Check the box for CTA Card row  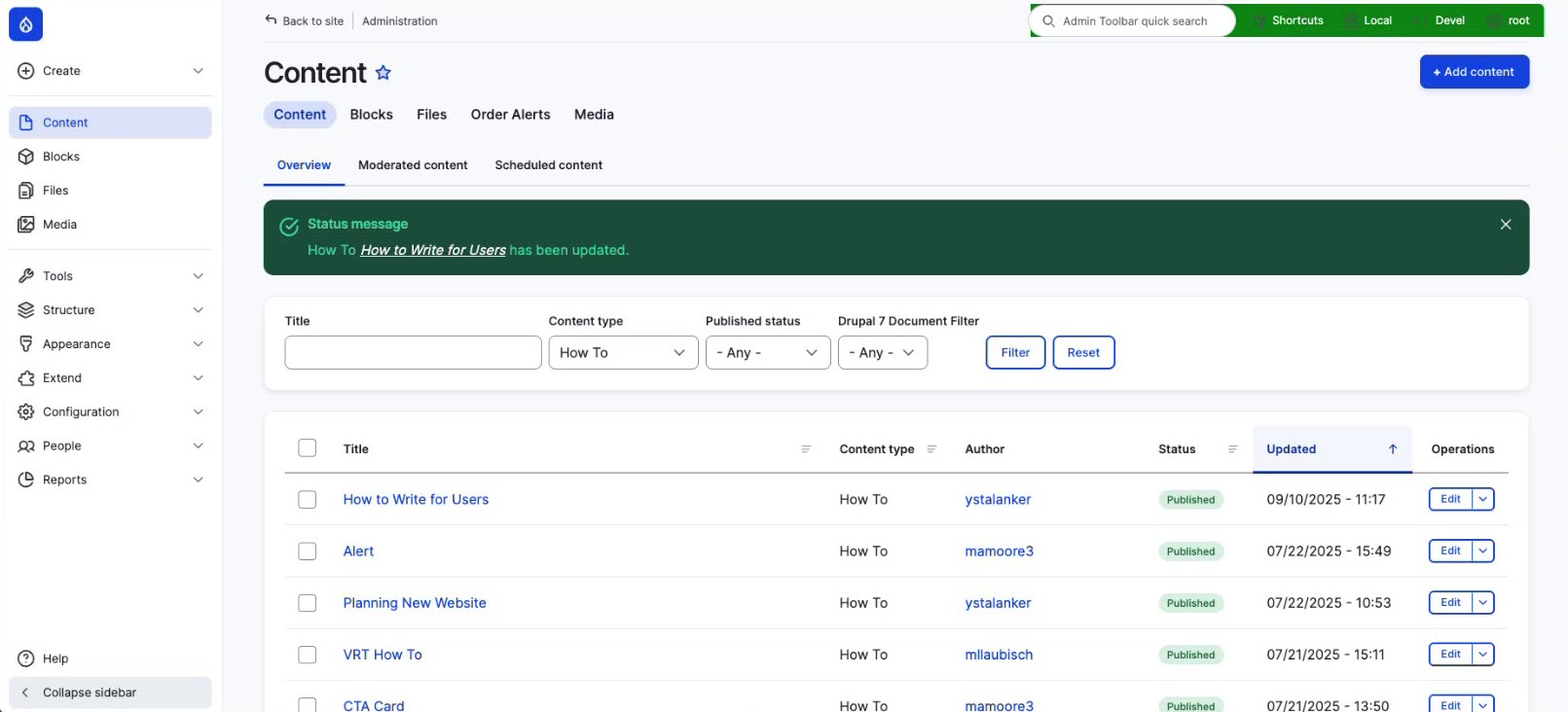(308, 704)
